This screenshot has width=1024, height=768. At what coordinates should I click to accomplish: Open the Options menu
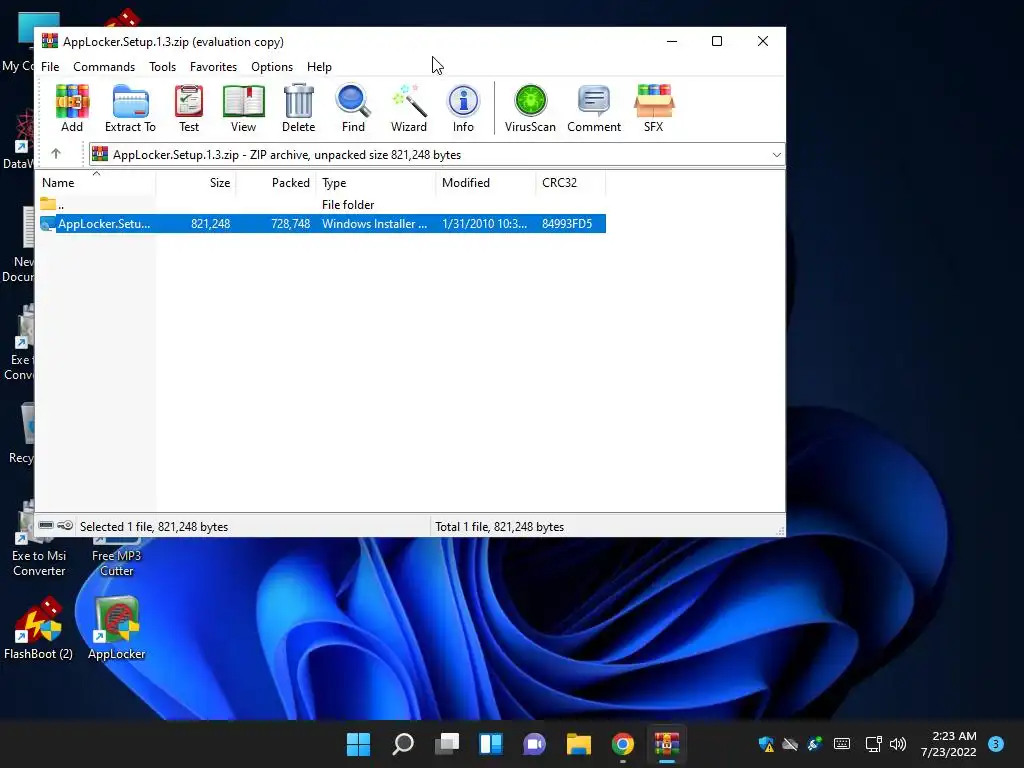[272, 67]
